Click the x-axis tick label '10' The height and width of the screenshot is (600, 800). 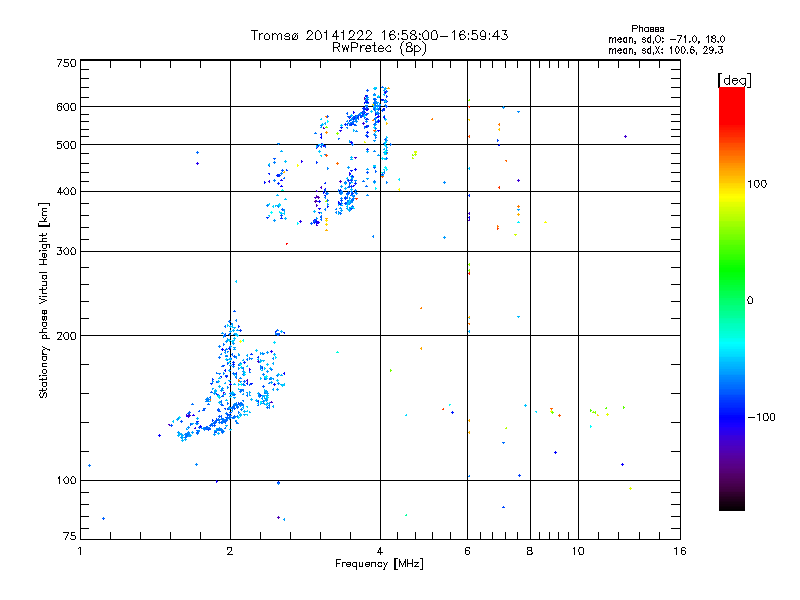tap(578, 551)
